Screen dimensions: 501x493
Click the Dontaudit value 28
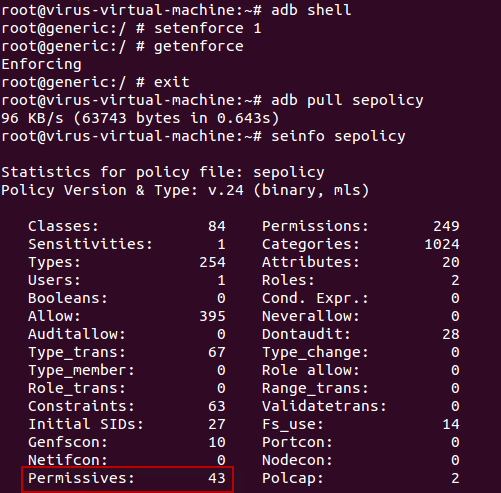pos(451,334)
